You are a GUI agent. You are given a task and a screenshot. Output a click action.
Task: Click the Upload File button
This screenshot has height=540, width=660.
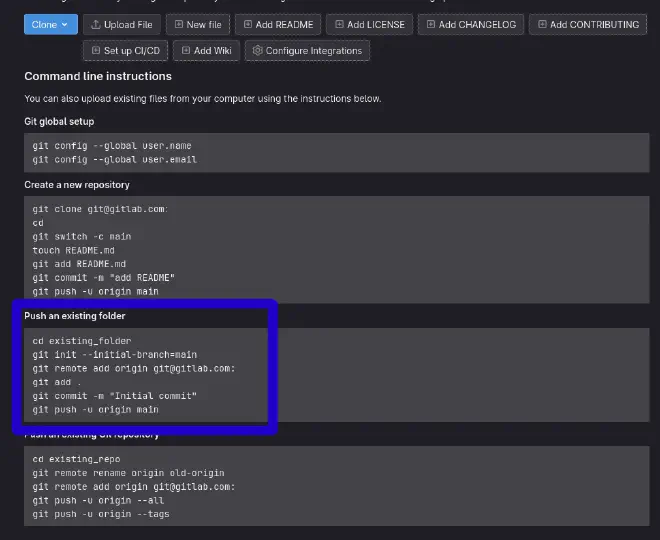click(122, 24)
